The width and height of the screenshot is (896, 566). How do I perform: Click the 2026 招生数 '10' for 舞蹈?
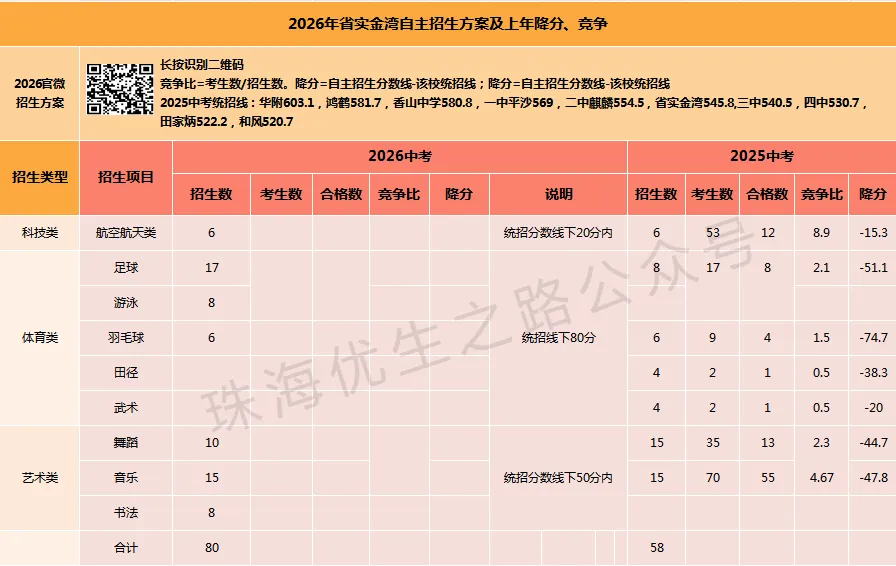[211, 443]
